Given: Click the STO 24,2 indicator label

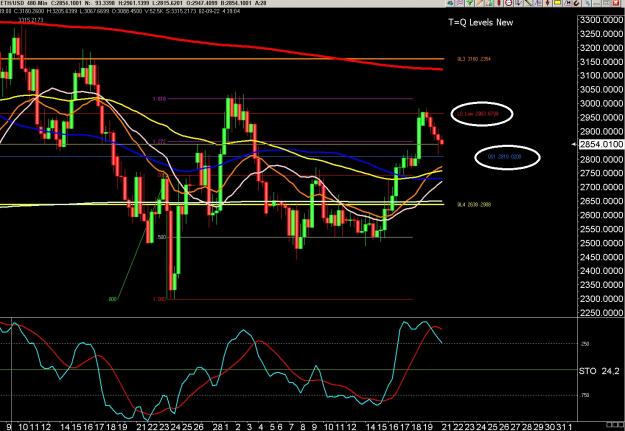Looking at the screenshot, I should pyautogui.click(x=599, y=371).
